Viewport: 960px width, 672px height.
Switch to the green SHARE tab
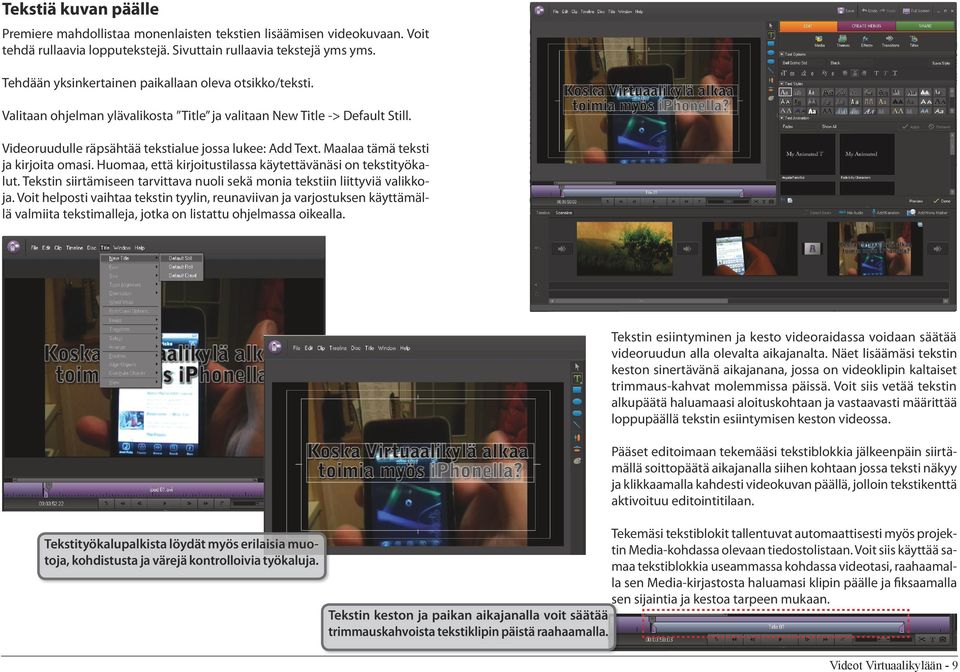click(x=924, y=26)
